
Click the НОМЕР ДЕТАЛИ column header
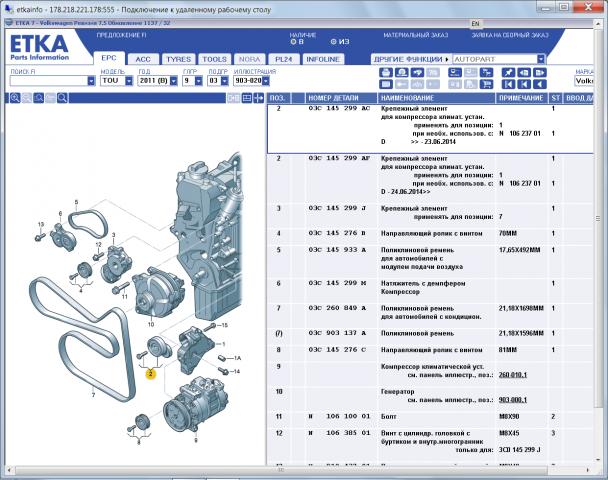click(x=341, y=98)
